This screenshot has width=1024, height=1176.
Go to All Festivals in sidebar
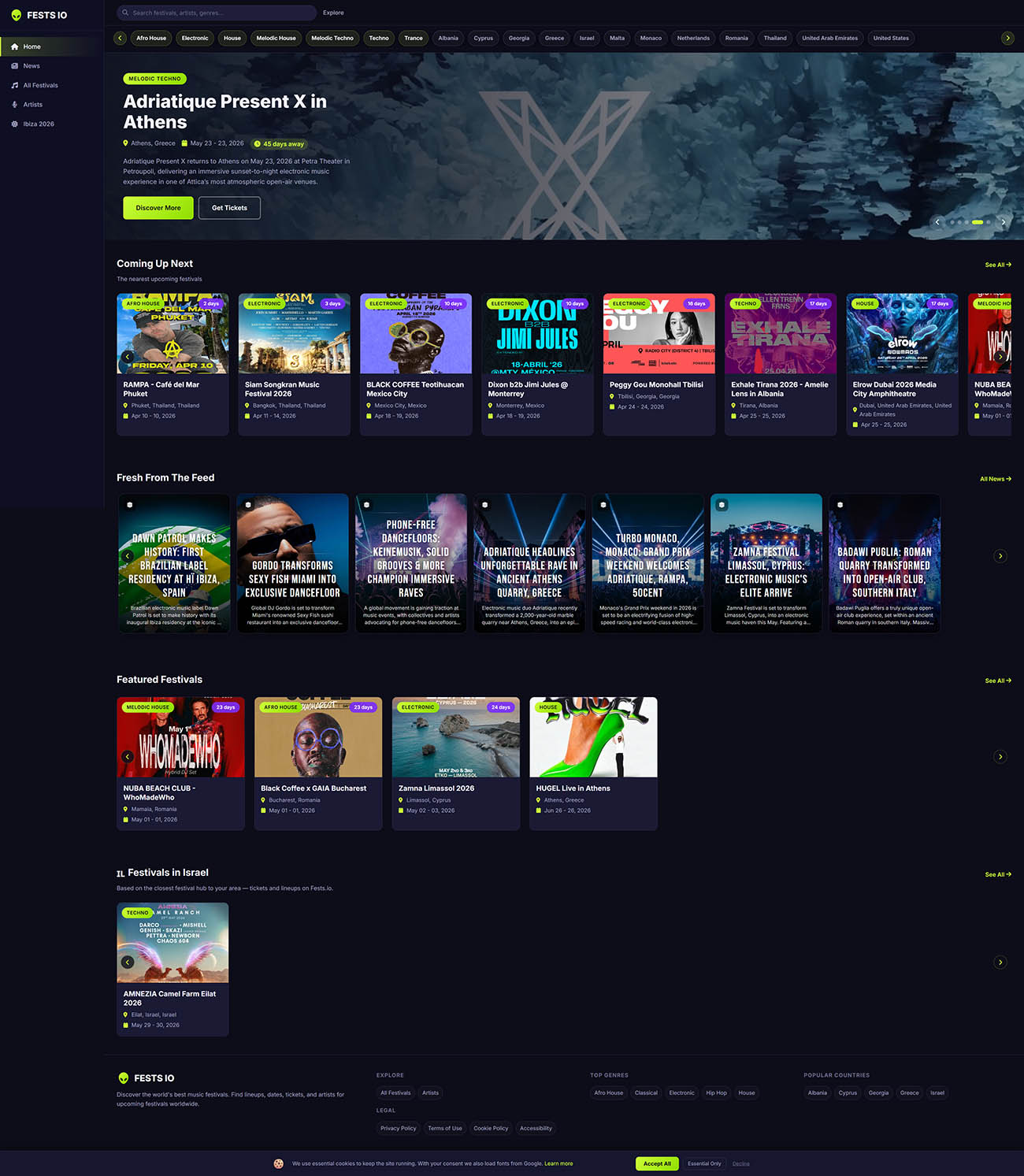tap(40, 85)
